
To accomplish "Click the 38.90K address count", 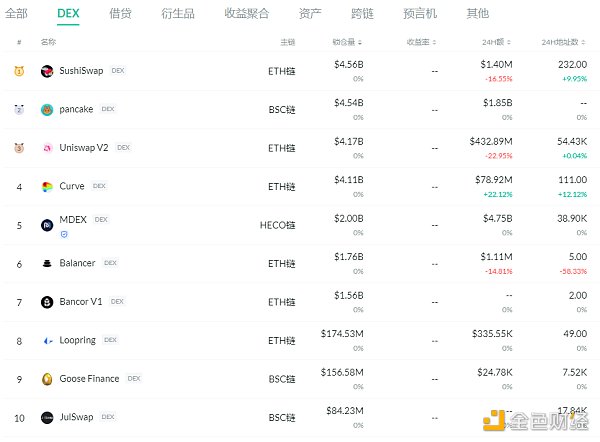I will (572, 219).
